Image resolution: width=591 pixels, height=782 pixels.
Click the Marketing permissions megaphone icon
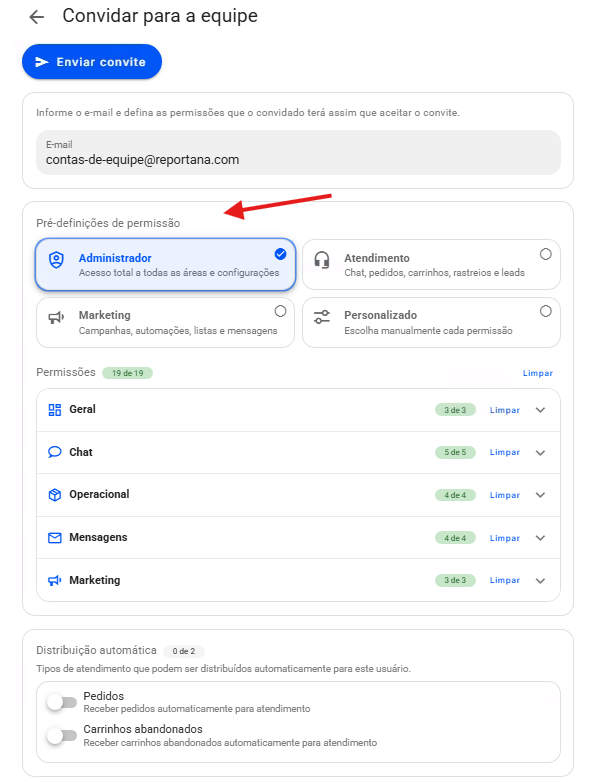pos(55,581)
